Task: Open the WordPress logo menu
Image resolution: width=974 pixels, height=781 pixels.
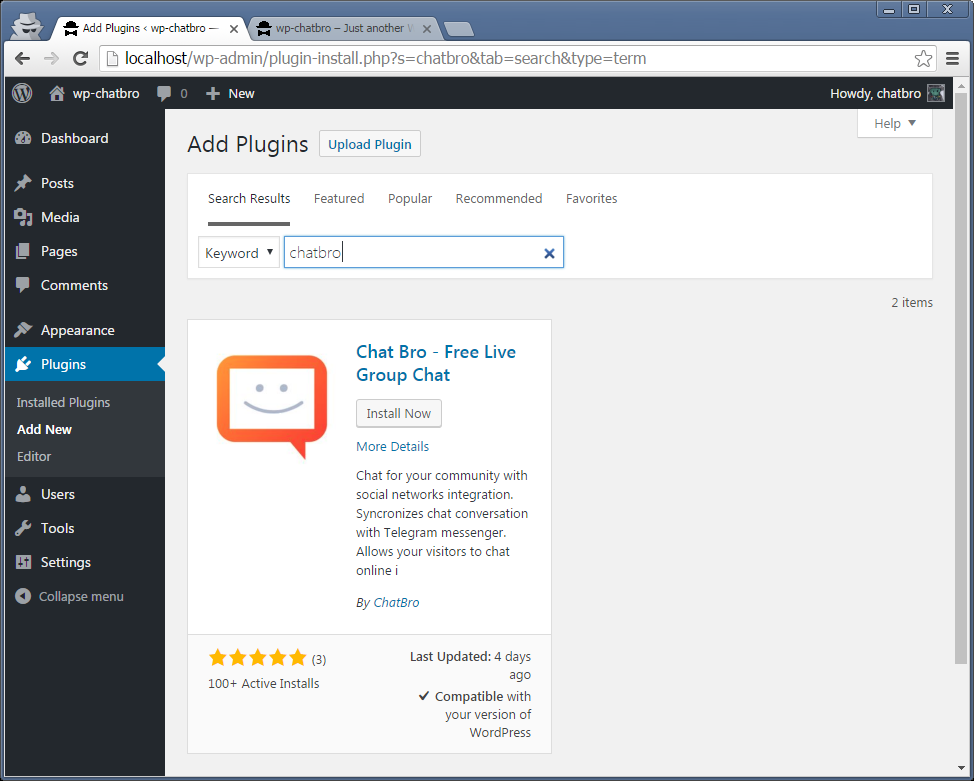Action: [x=22, y=93]
